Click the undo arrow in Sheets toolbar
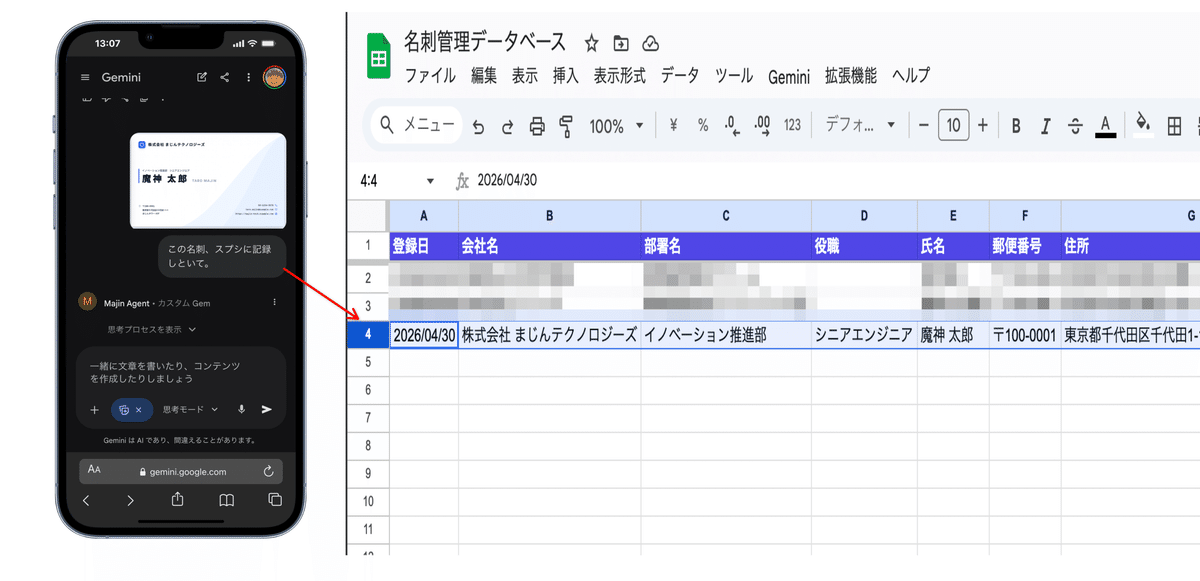Image resolution: width=1200 pixels, height=581 pixels. point(478,126)
